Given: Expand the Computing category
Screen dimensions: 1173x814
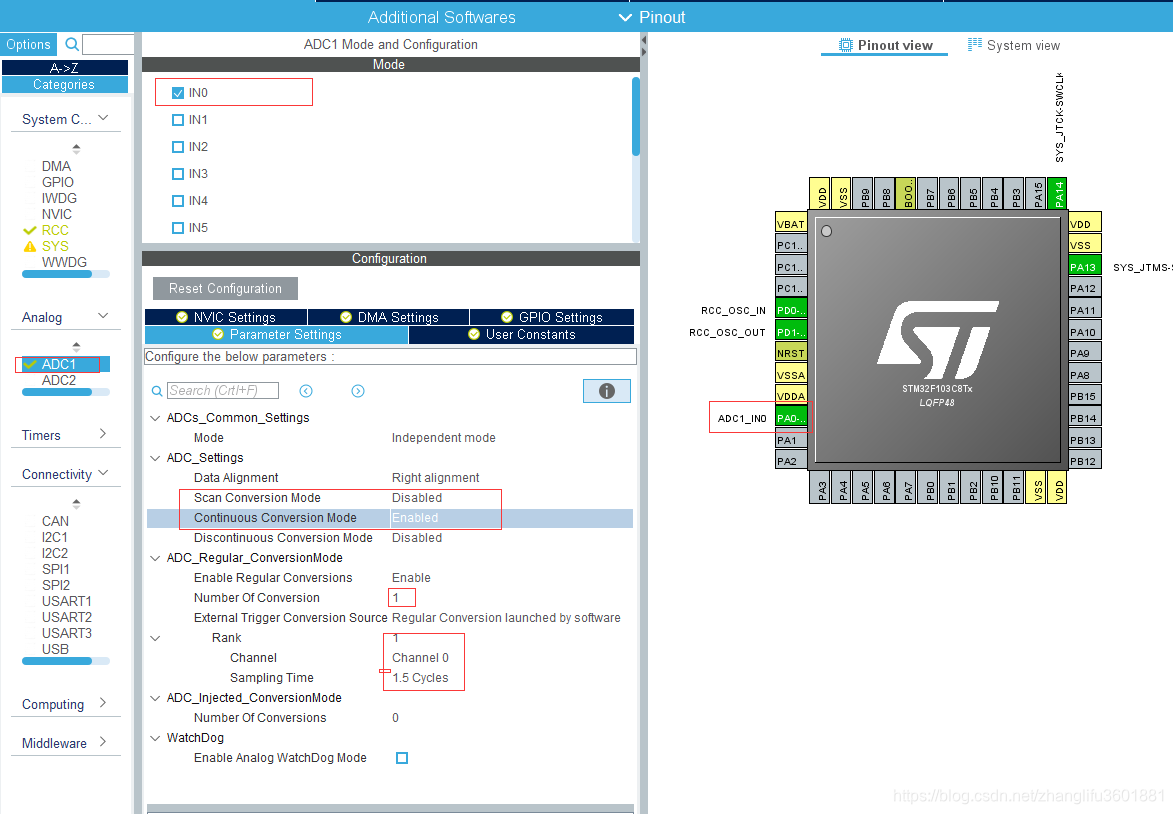Looking at the screenshot, I should coord(103,703).
